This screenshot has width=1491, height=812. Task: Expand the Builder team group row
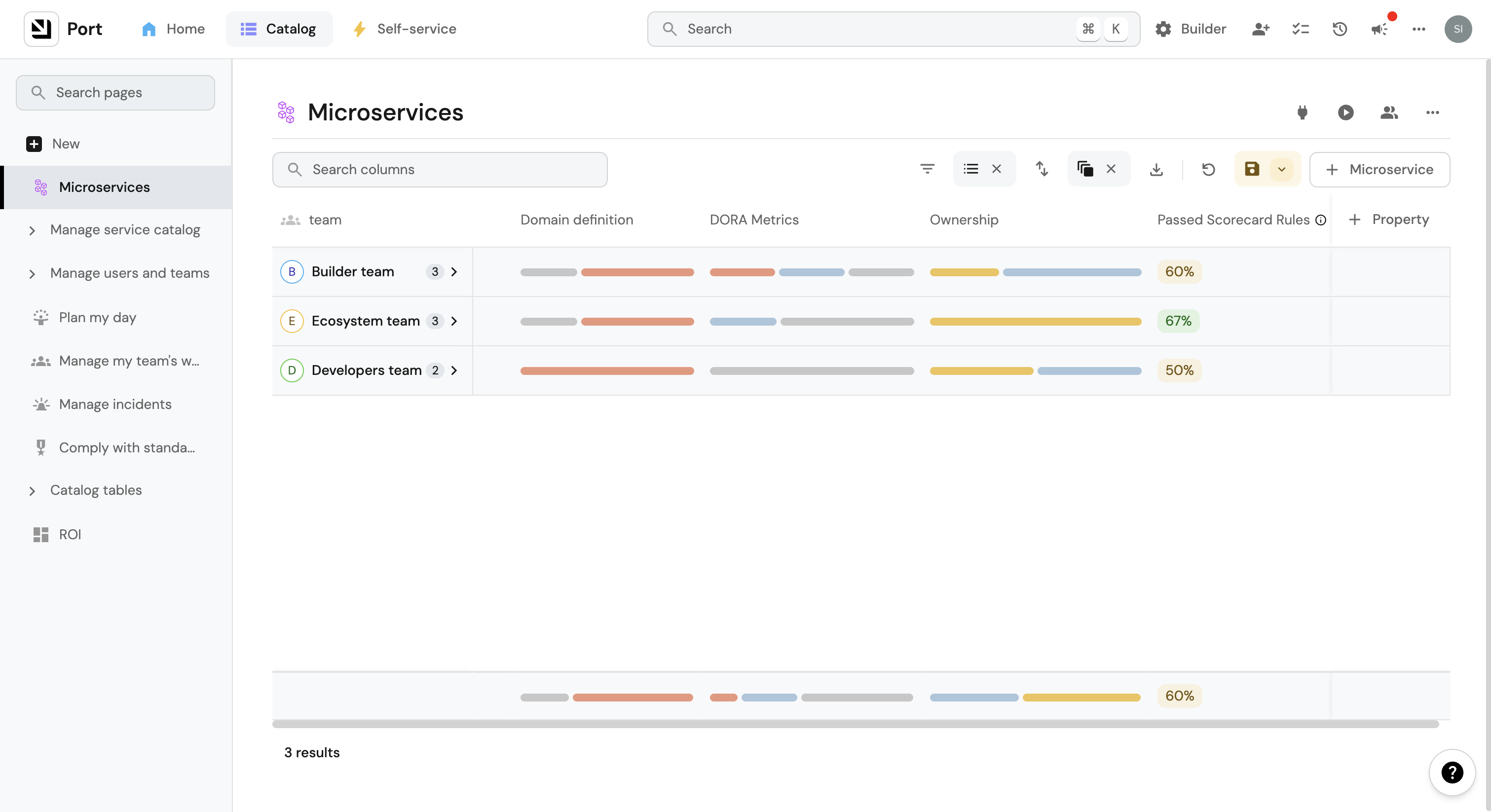tap(454, 271)
